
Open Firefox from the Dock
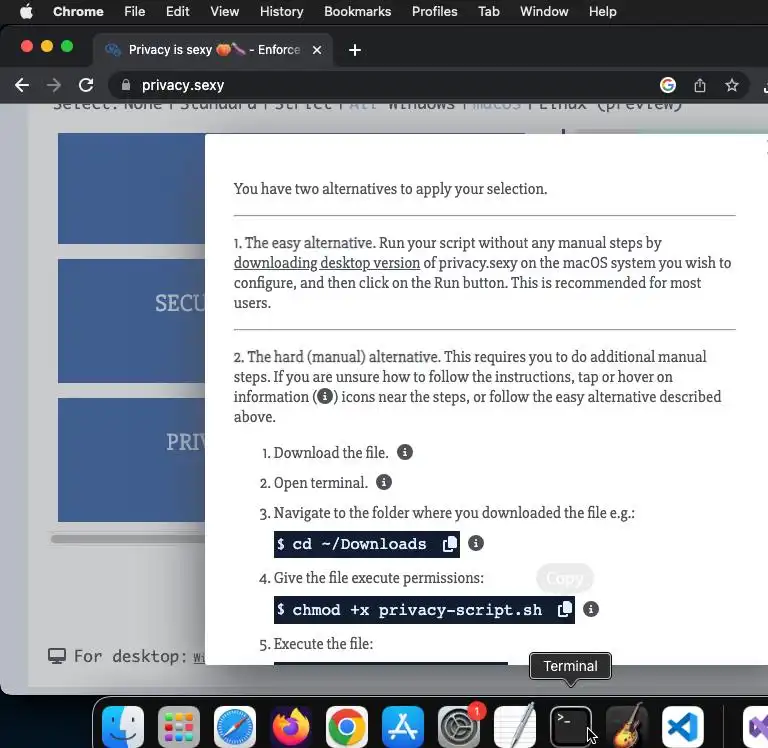coord(291,726)
